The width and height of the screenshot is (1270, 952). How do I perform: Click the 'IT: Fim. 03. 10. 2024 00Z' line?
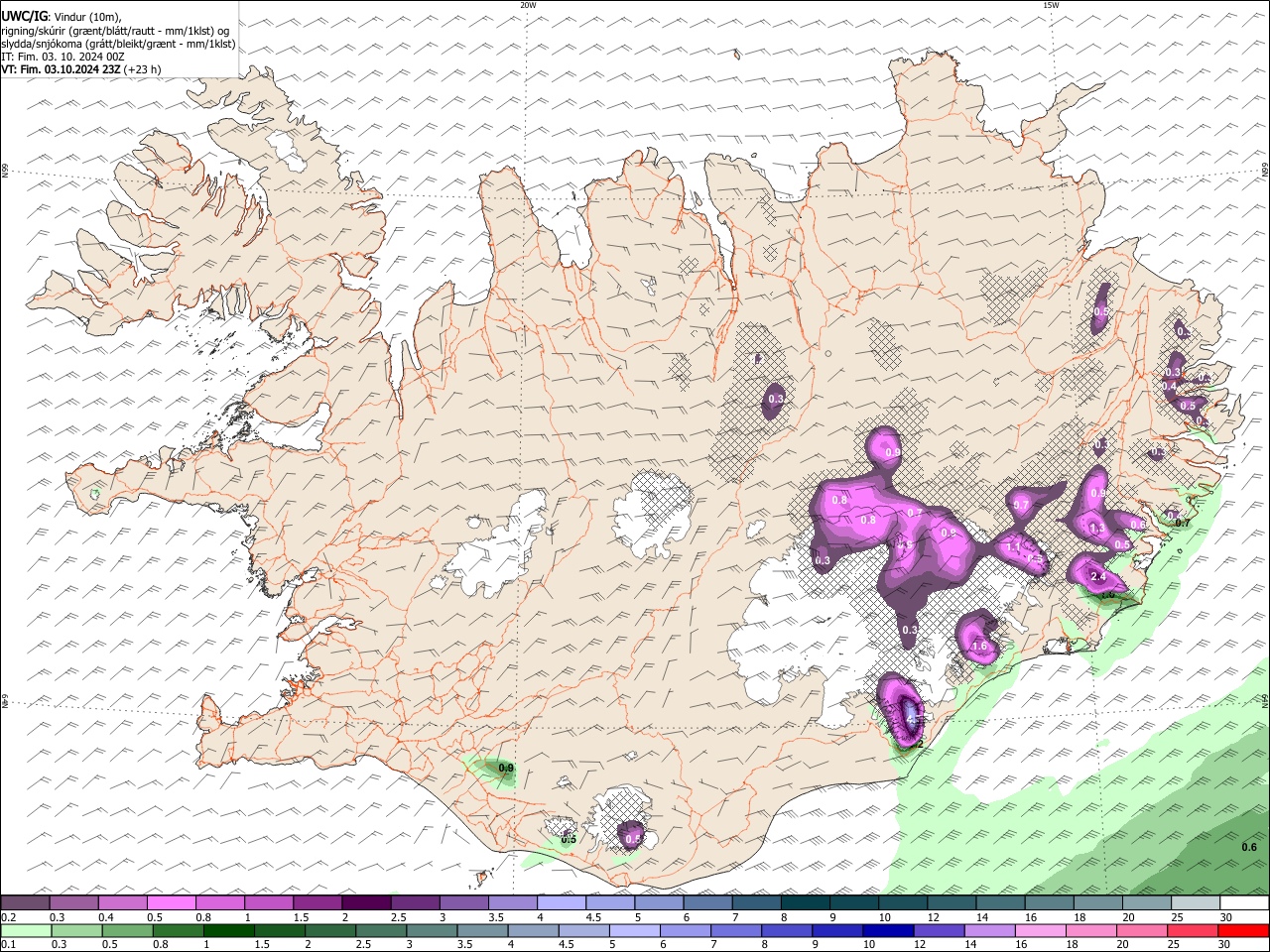point(63,57)
